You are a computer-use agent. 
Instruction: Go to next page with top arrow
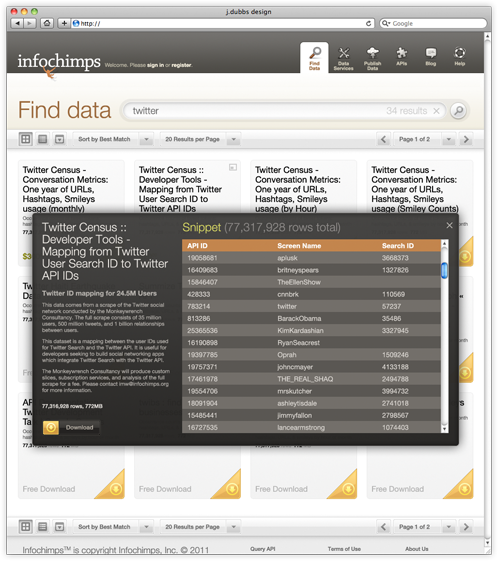click(x=466, y=139)
